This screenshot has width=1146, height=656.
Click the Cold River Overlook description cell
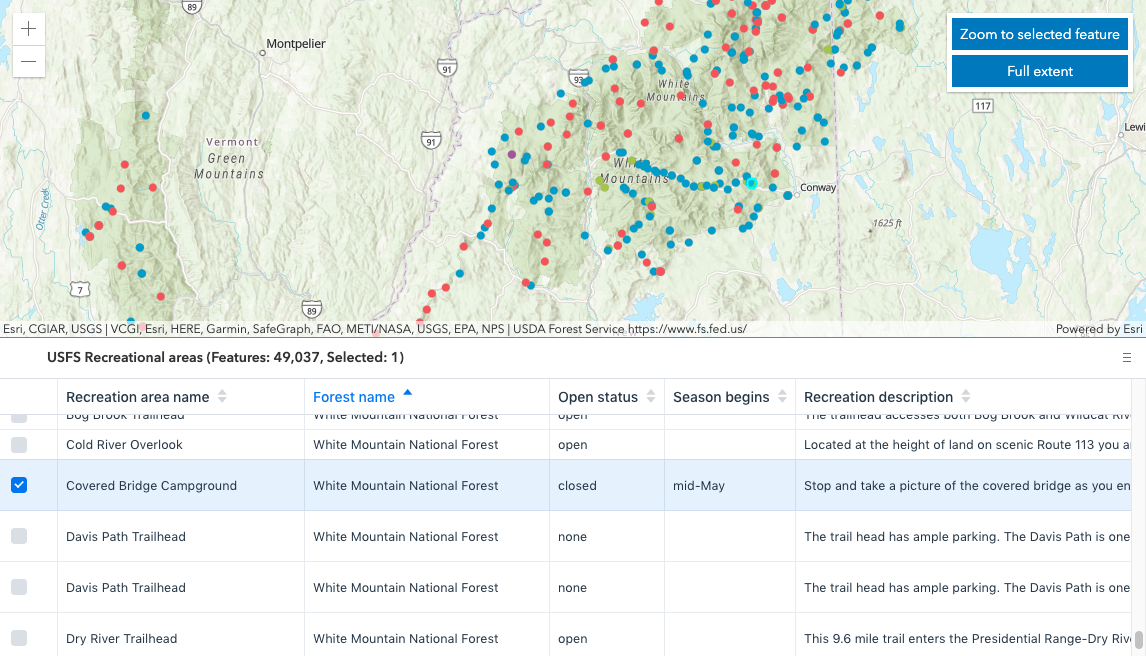pyautogui.click(x=963, y=445)
